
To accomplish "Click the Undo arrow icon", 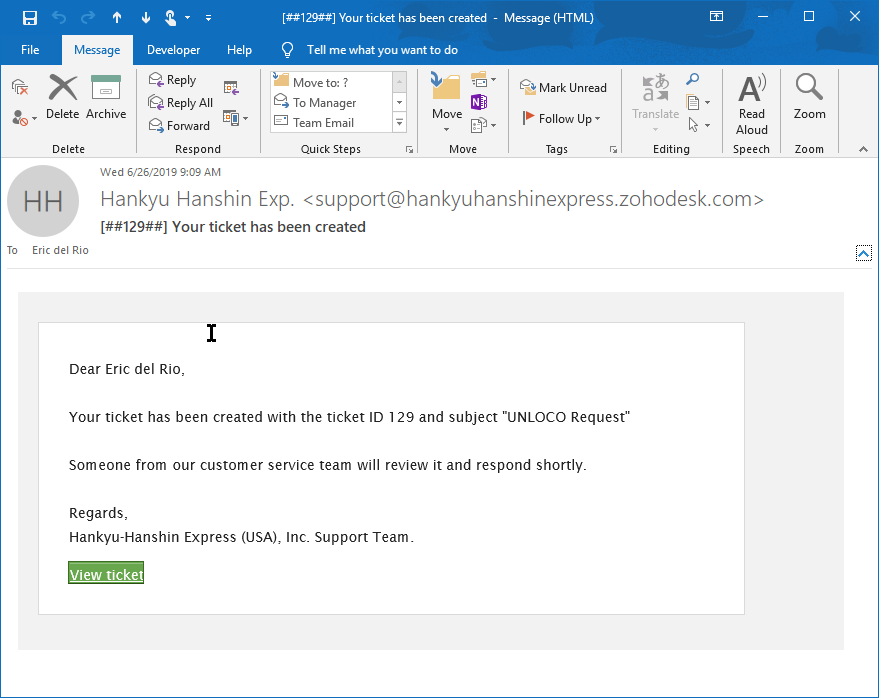I will (x=59, y=18).
